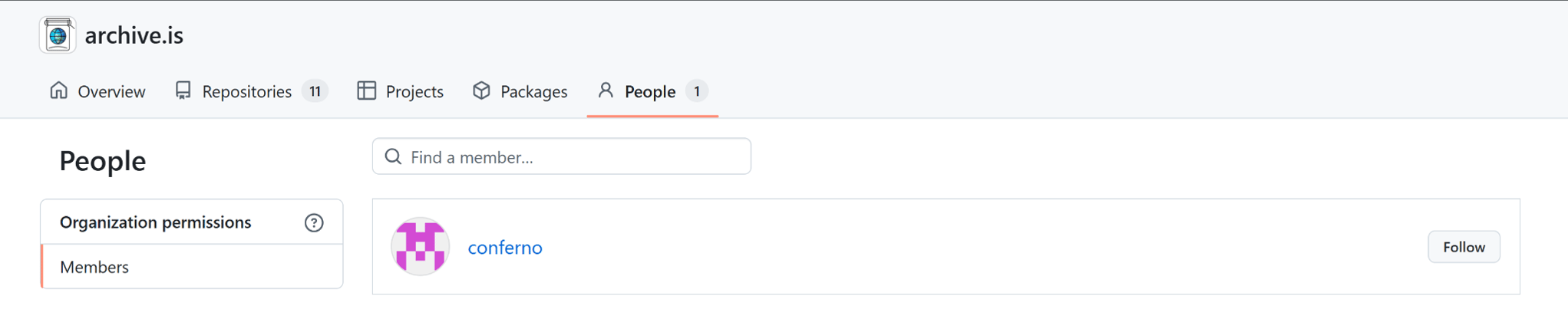The width and height of the screenshot is (1568, 329).
Task: Click the magnifier icon in member search
Action: coord(393,156)
